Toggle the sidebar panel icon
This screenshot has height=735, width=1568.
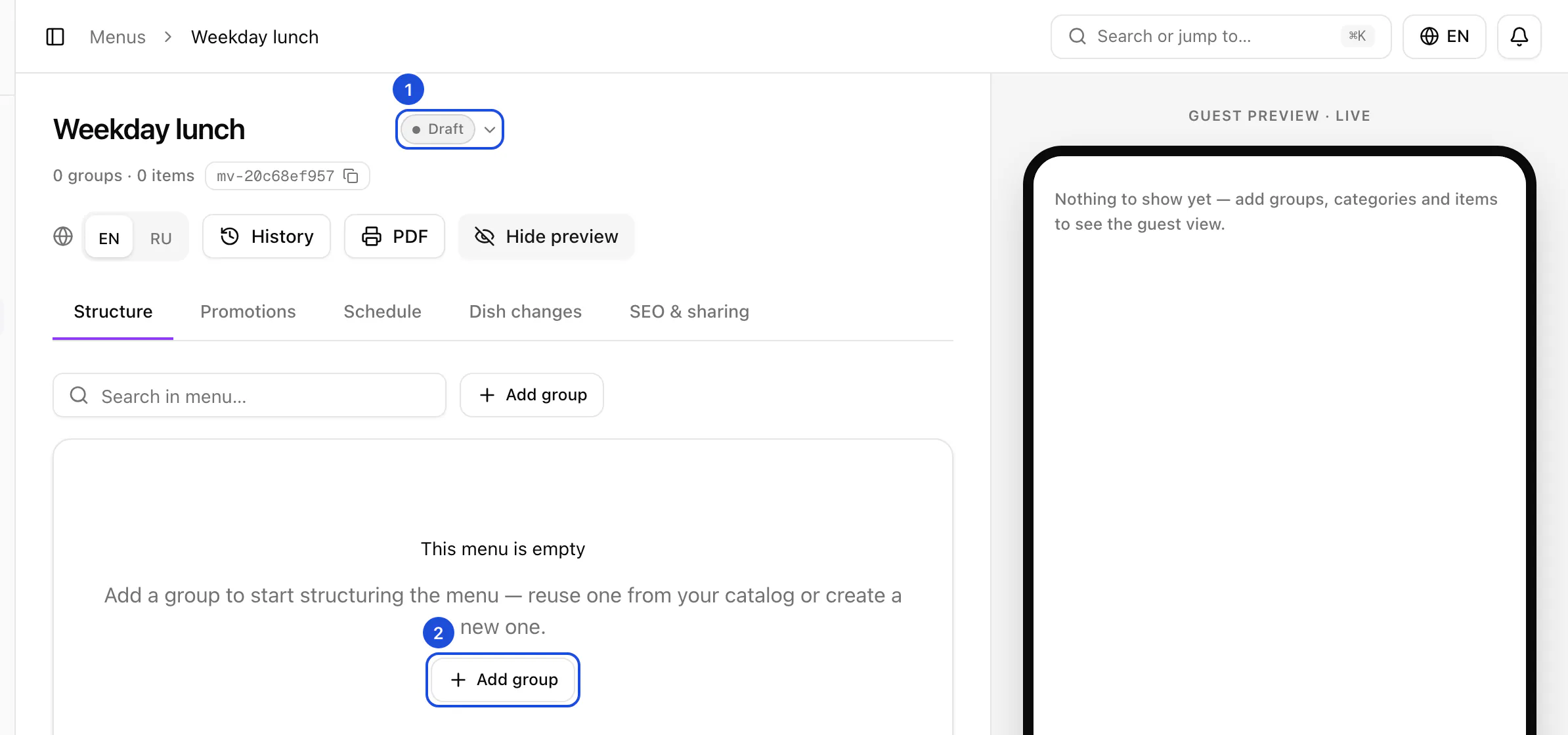click(55, 37)
